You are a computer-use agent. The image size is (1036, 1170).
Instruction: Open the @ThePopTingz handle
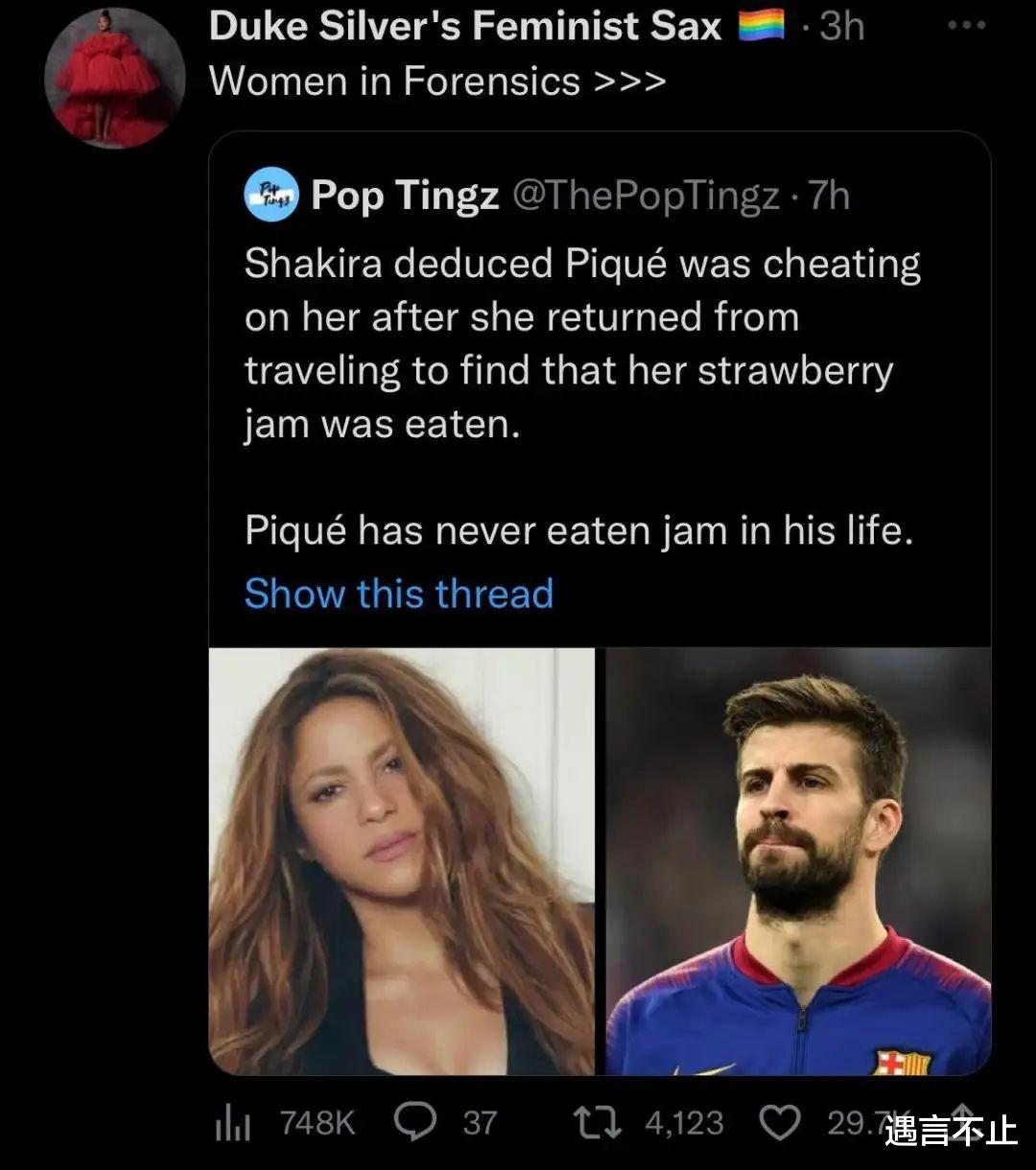647,196
